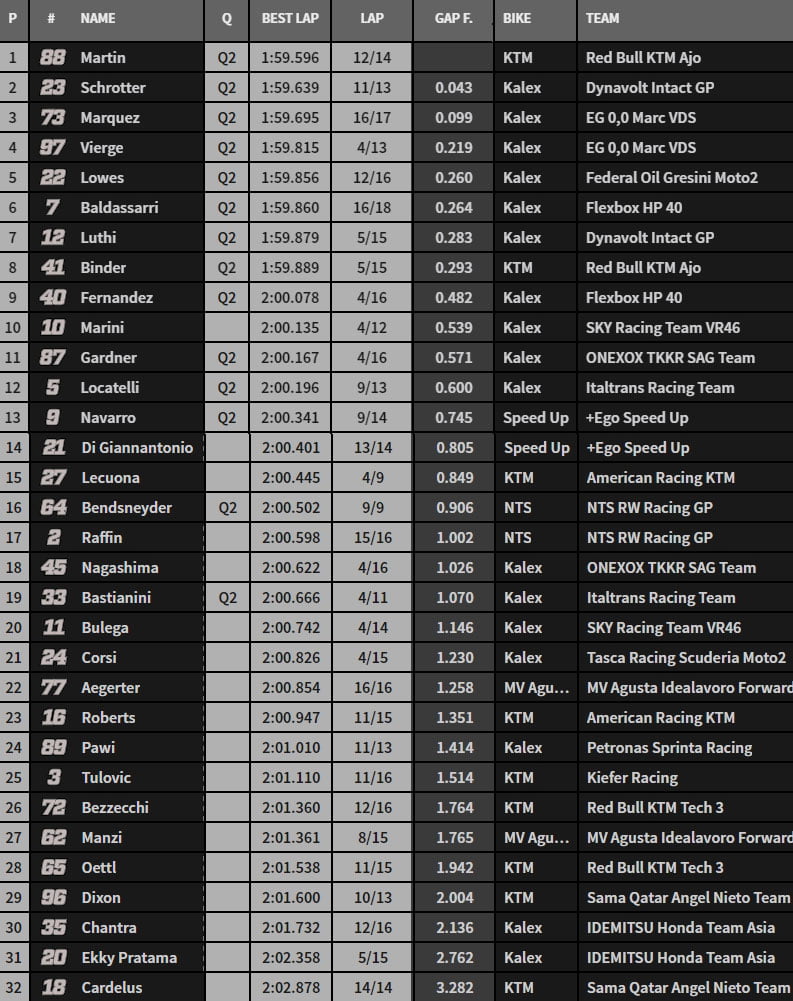Click rider name Ekky Pratama
The height and width of the screenshot is (1001, 793).
tap(129, 958)
